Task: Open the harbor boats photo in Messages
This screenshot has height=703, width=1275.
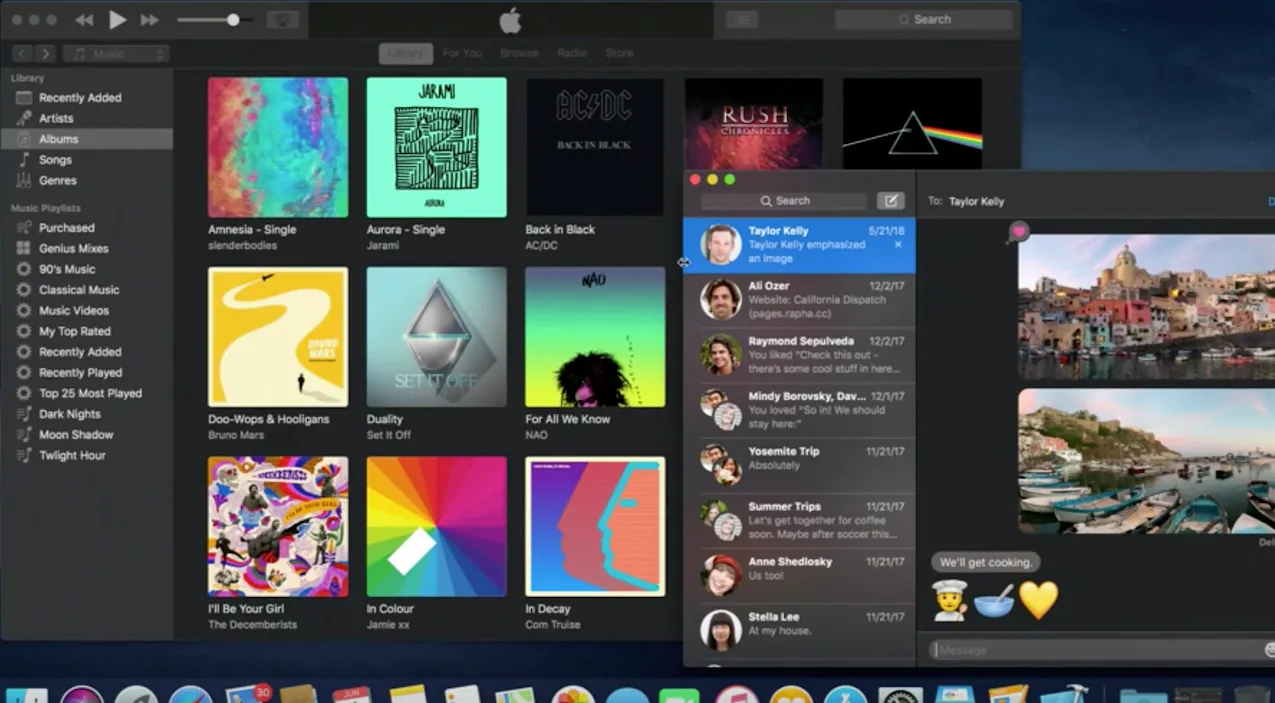Action: (1146, 461)
